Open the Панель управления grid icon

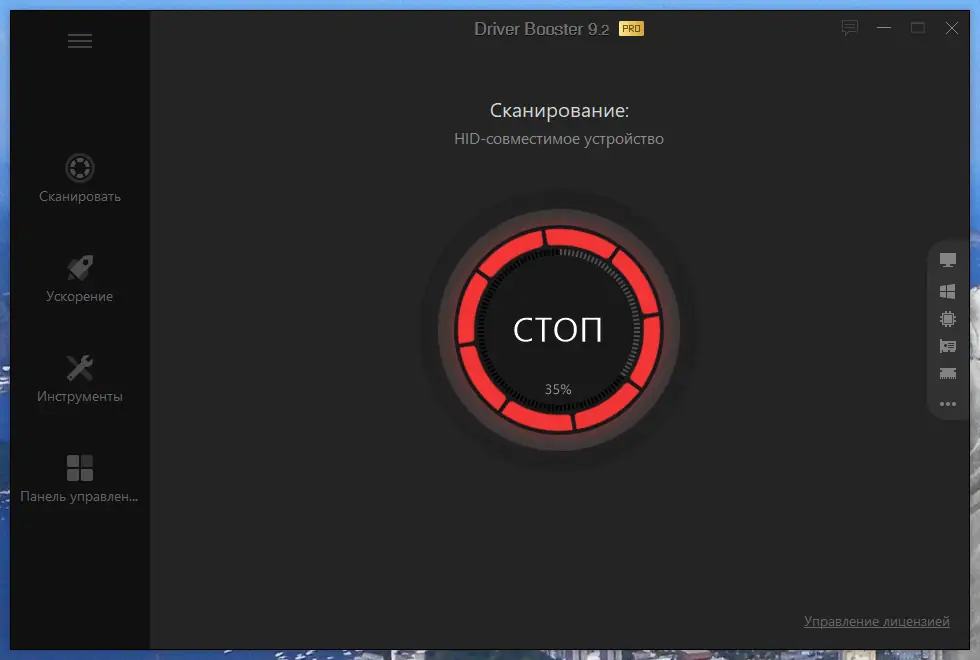tap(80, 467)
